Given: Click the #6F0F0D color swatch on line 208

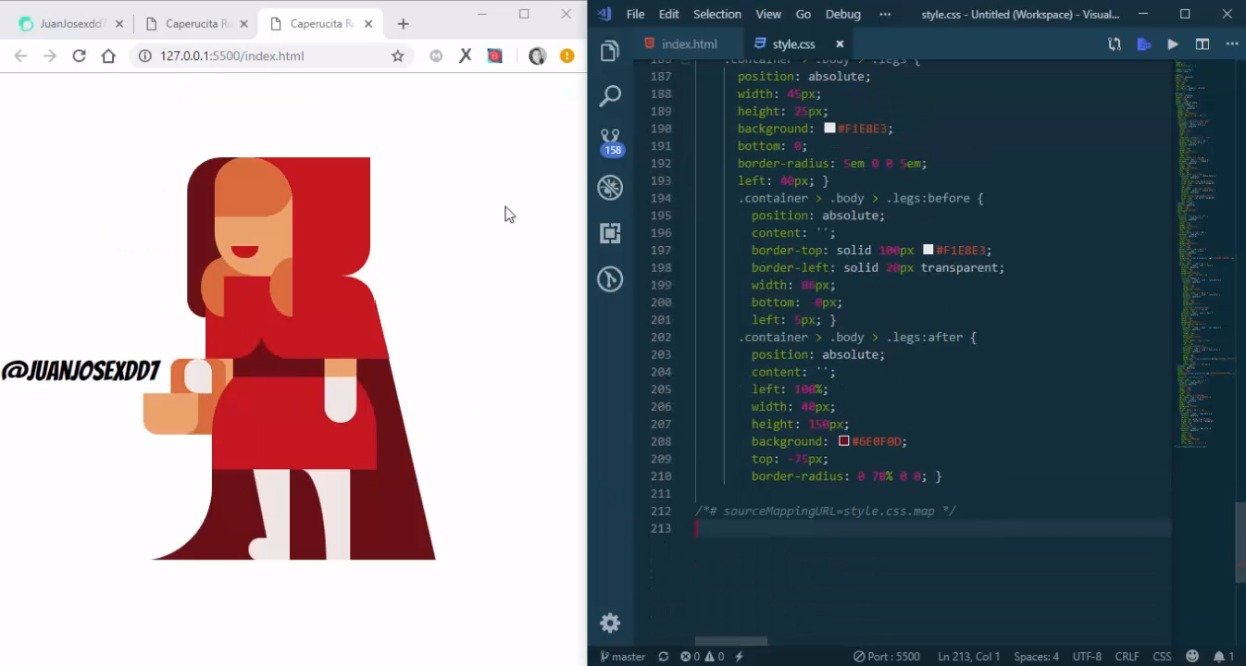Looking at the screenshot, I should pyautogui.click(x=844, y=441).
